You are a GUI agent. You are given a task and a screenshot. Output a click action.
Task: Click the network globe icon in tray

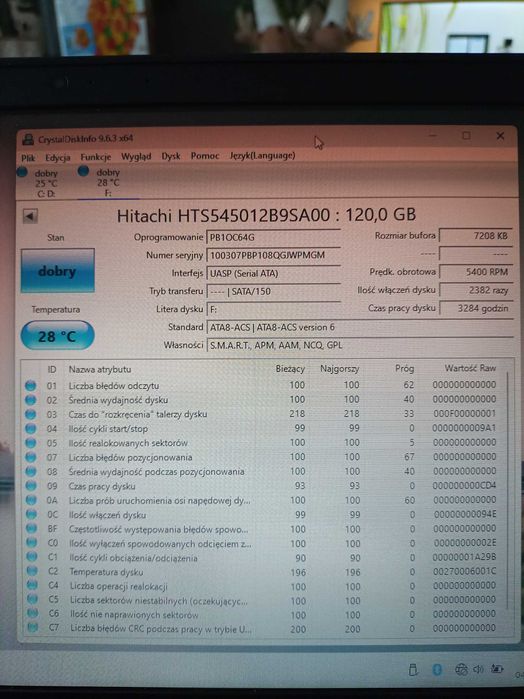click(x=461, y=669)
